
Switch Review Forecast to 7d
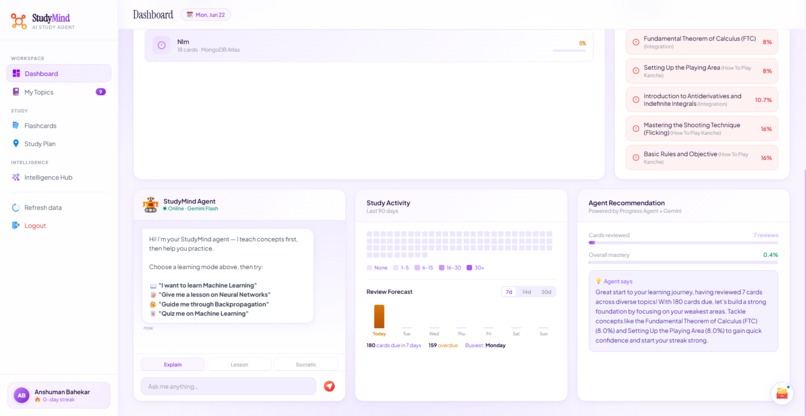[x=509, y=292]
